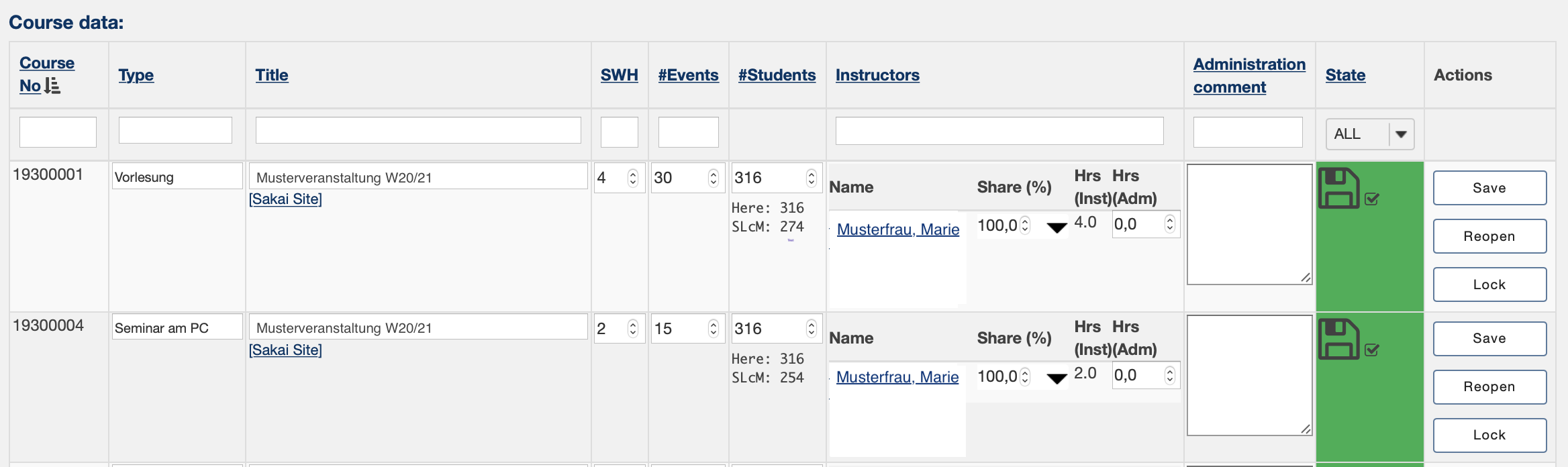Adjust the SWH stepper for course 19300001
The height and width of the screenshot is (467, 1568).
pos(632,178)
